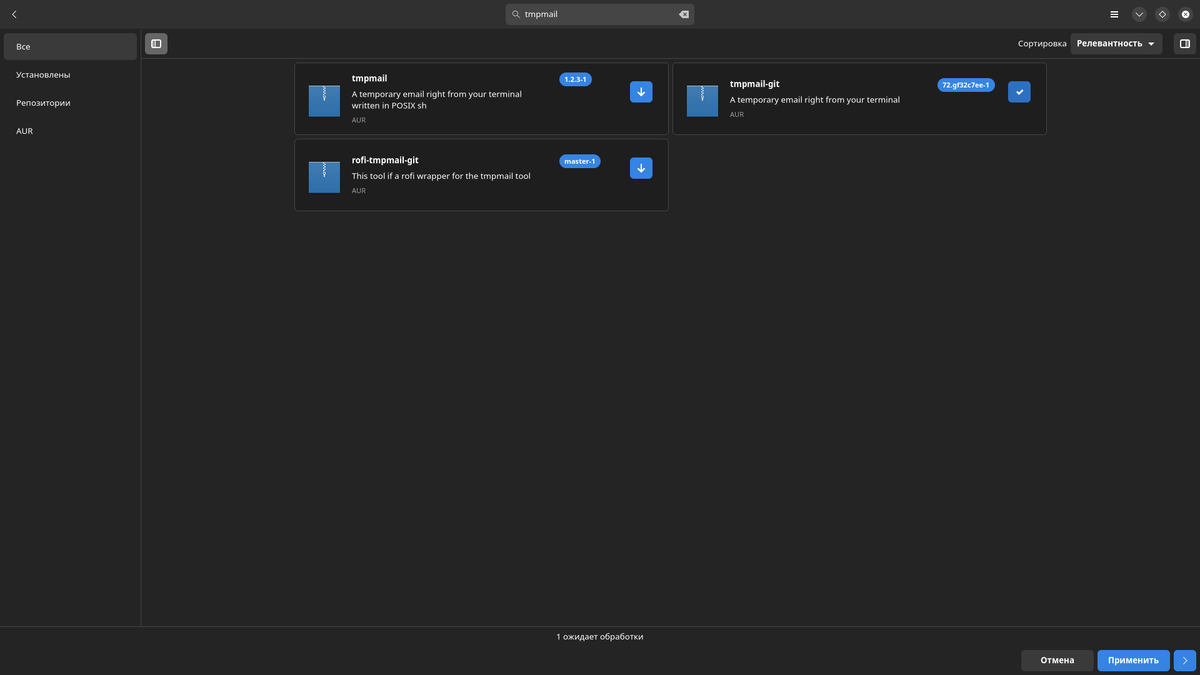
Task: Click the chevron-down circle button in top bar
Action: [x=1138, y=14]
